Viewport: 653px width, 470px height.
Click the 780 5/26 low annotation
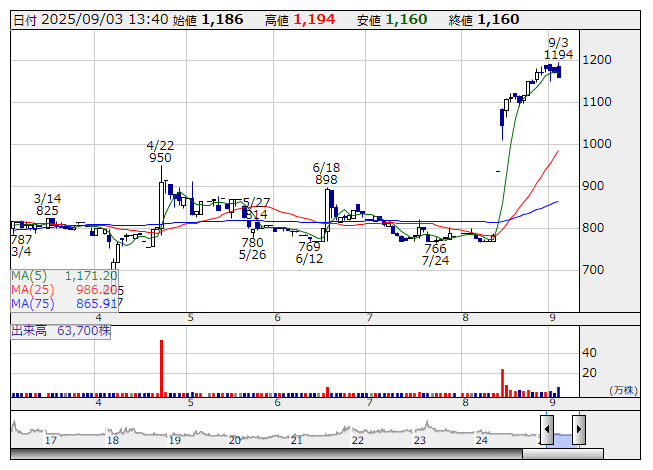pos(252,249)
